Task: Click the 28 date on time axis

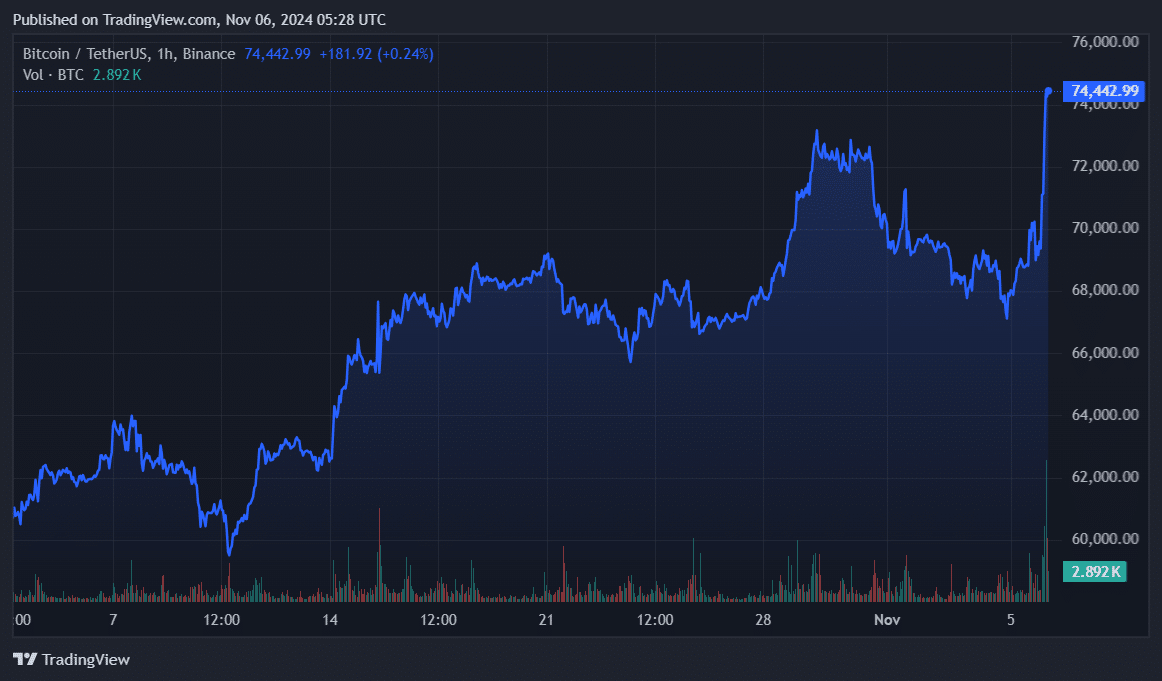Action: (763, 619)
